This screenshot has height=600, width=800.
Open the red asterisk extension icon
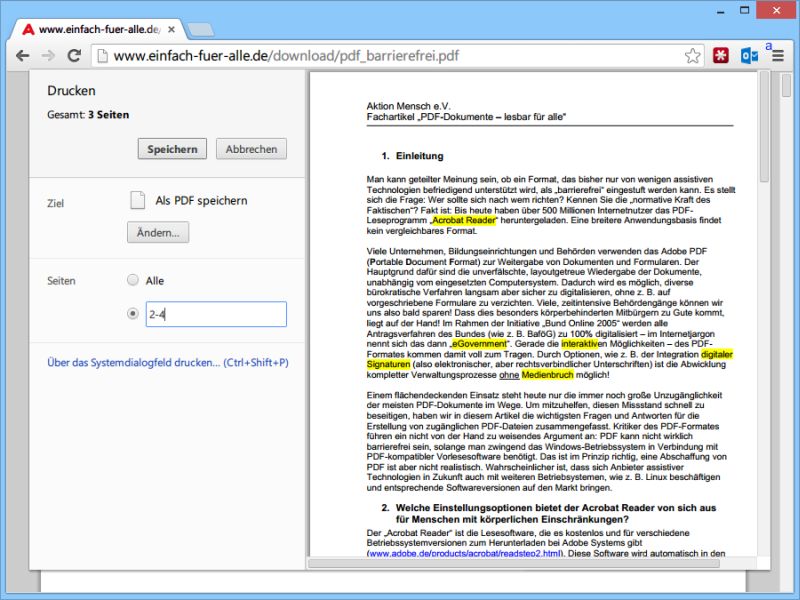point(720,56)
